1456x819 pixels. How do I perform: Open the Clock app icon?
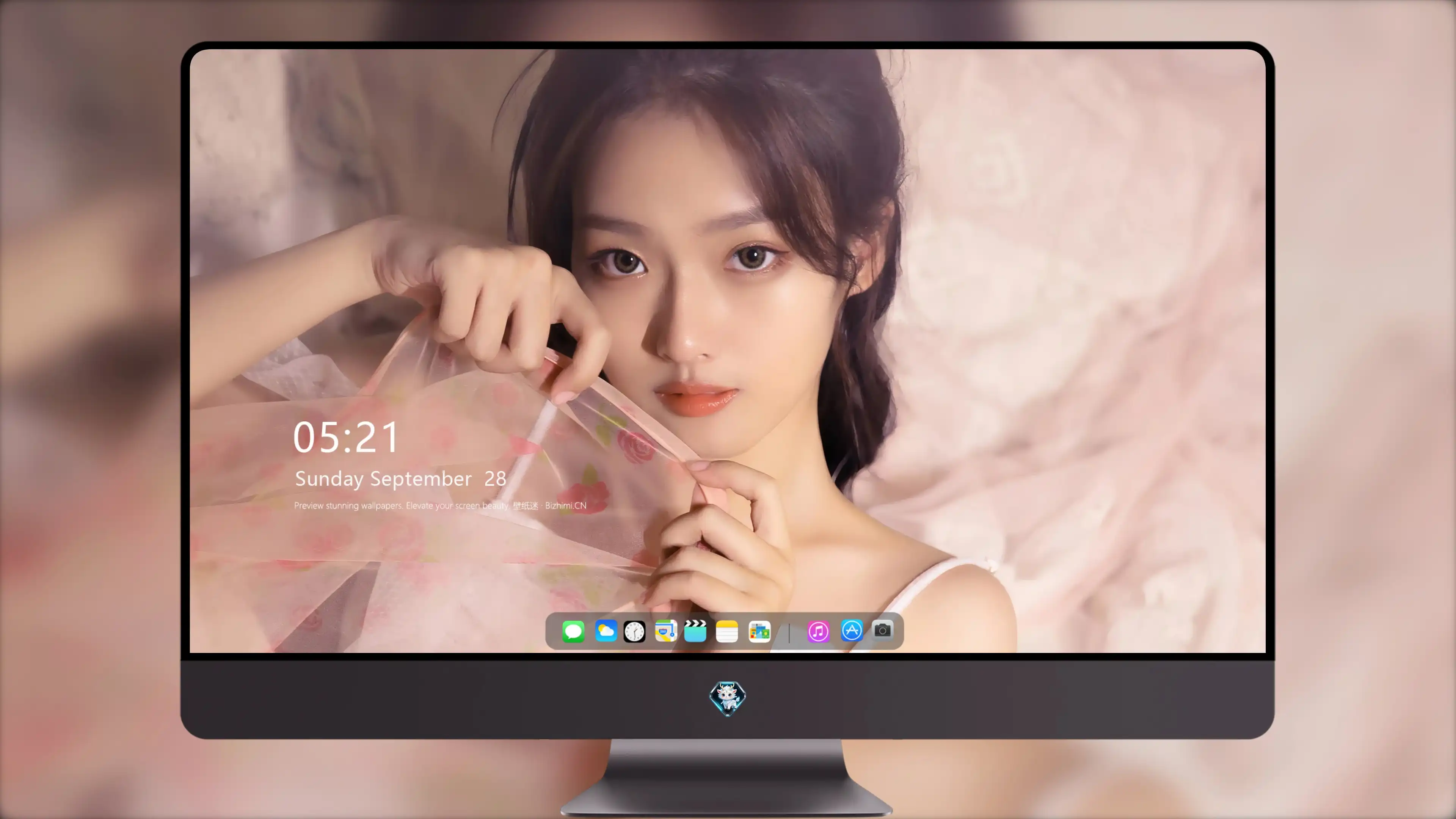pos(634,631)
